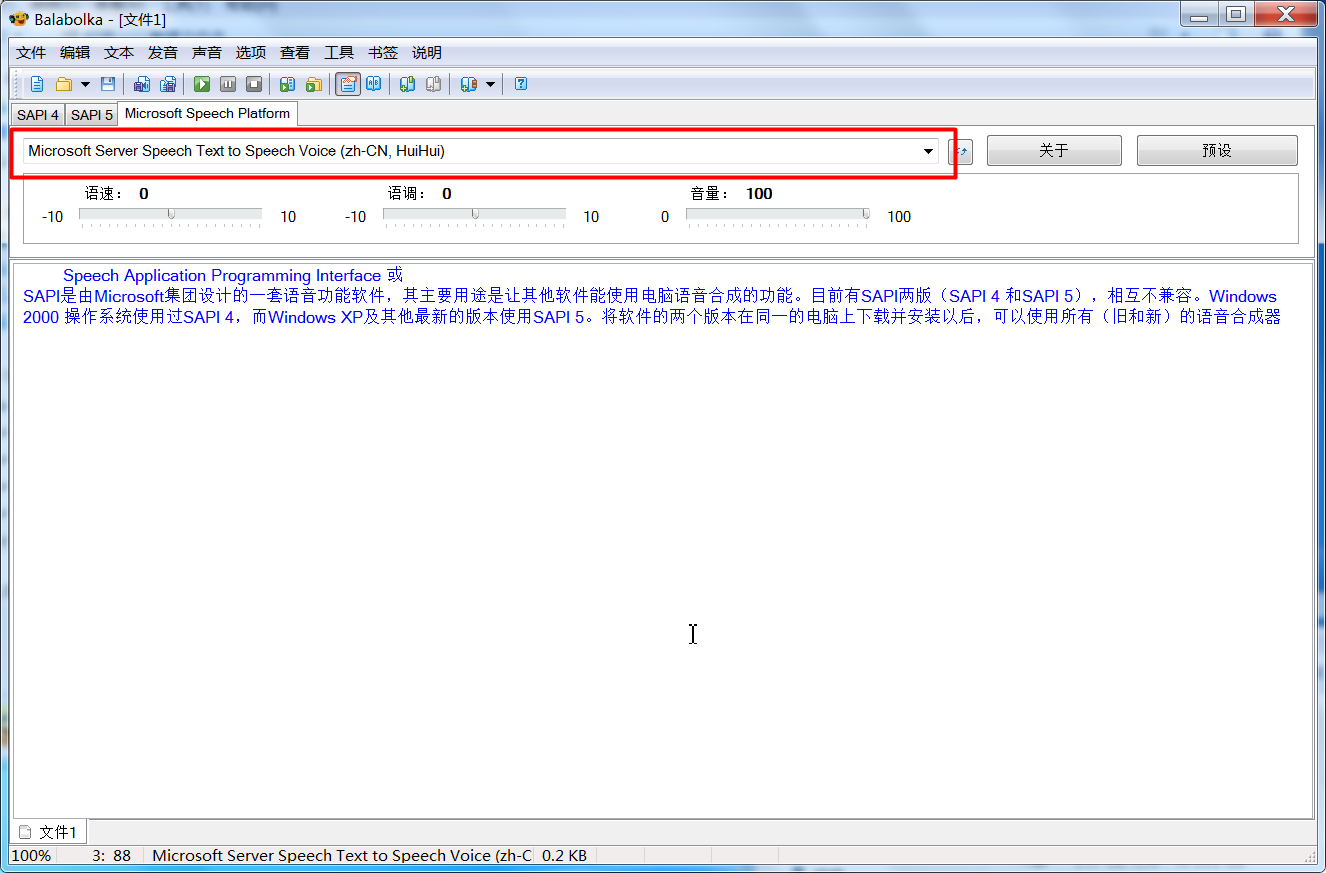Create a new document with the toolbar icon
This screenshot has height=873, width=1326.
point(37,84)
